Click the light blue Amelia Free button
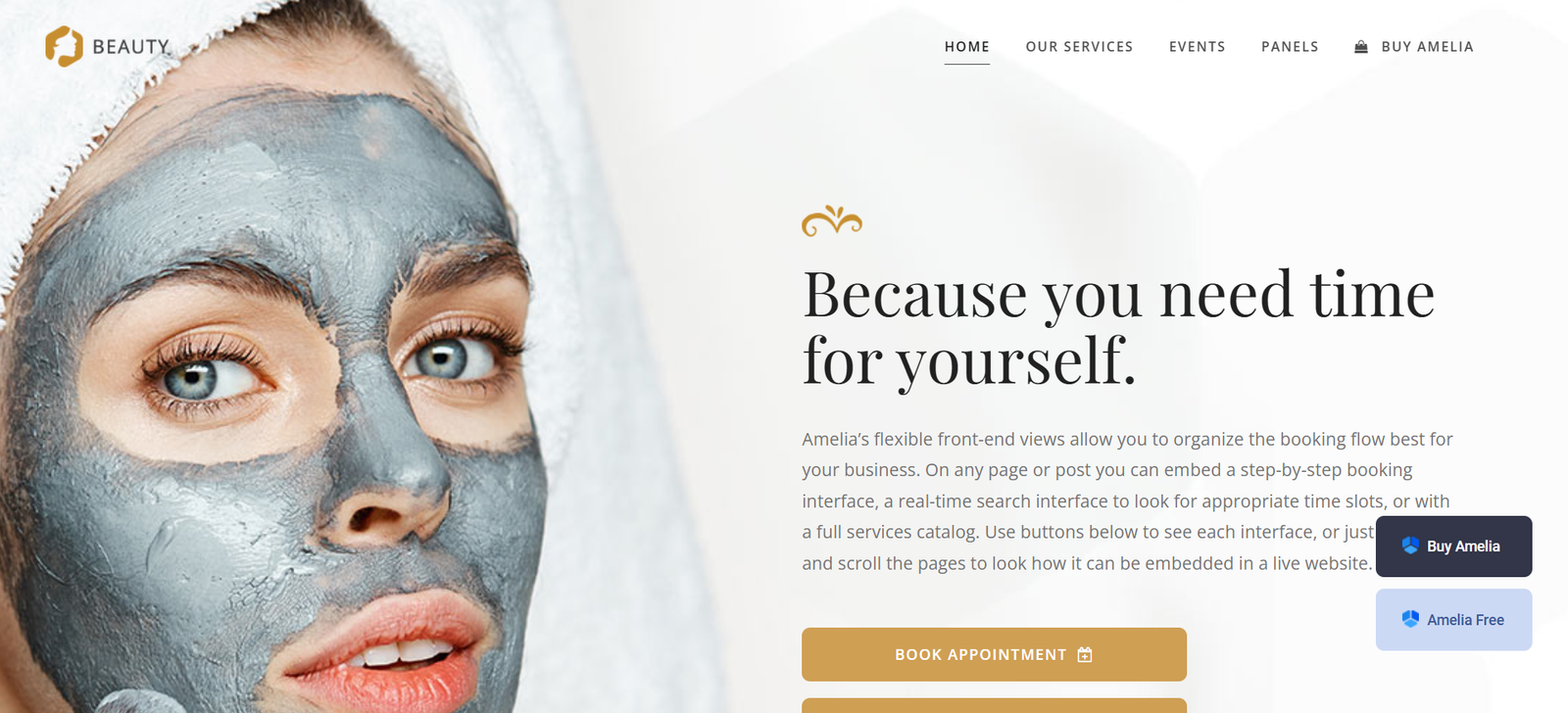This screenshot has height=713, width=1568. click(x=1454, y=620)
